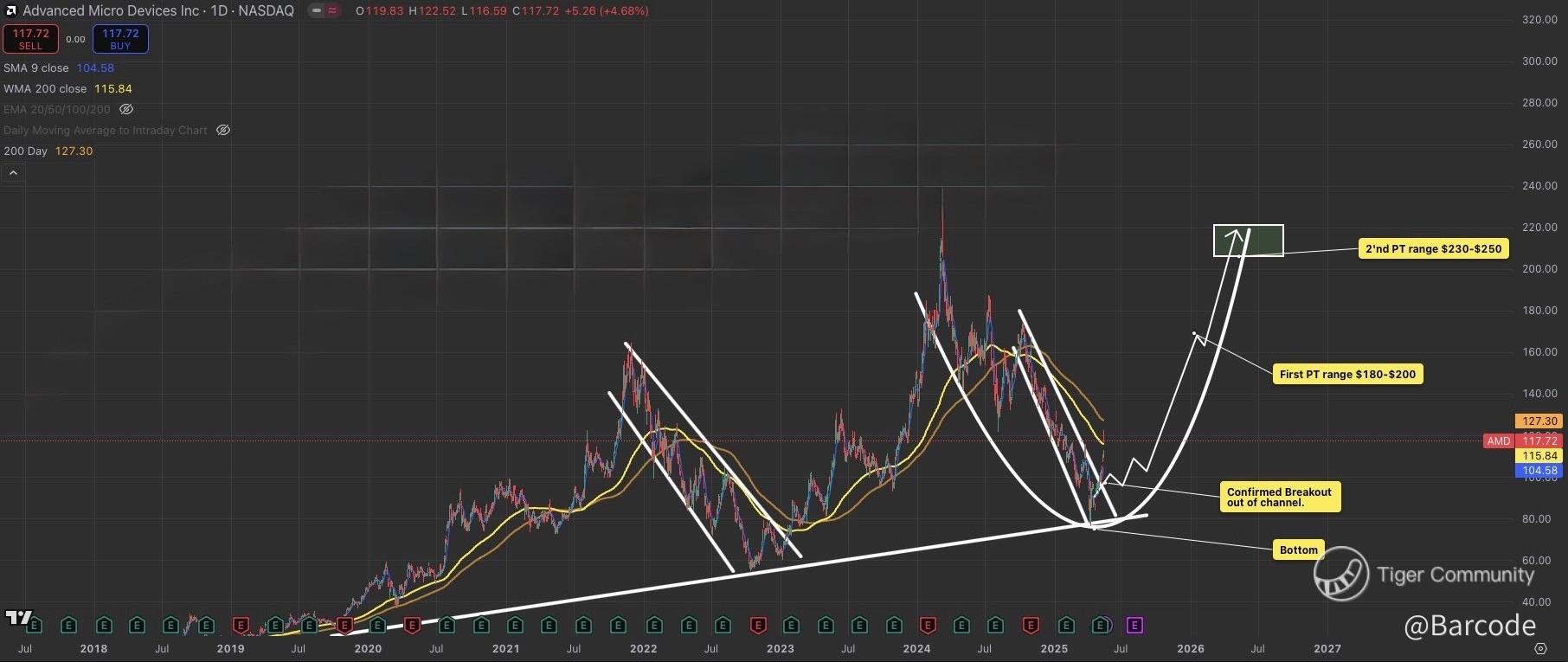Open the green earnings marker above 2021

(515, 625)
